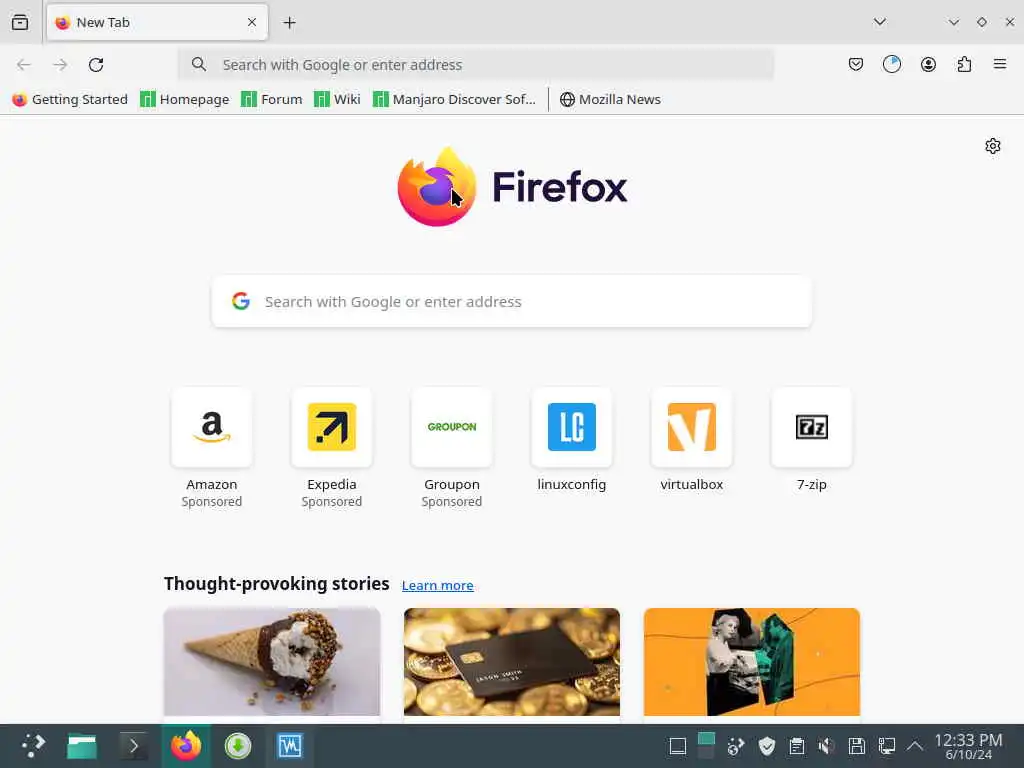Open the hamburger application menu
1024x768 pixels.
tap(1000, 64)
